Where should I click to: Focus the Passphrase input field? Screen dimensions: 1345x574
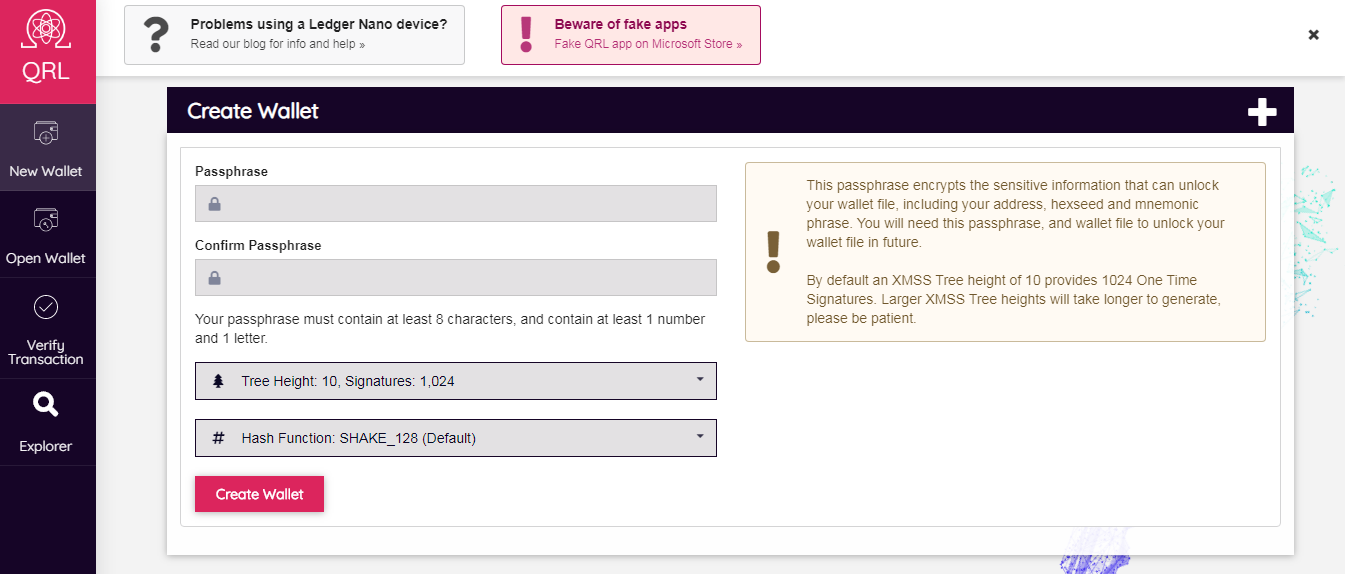tap(456, 203)
